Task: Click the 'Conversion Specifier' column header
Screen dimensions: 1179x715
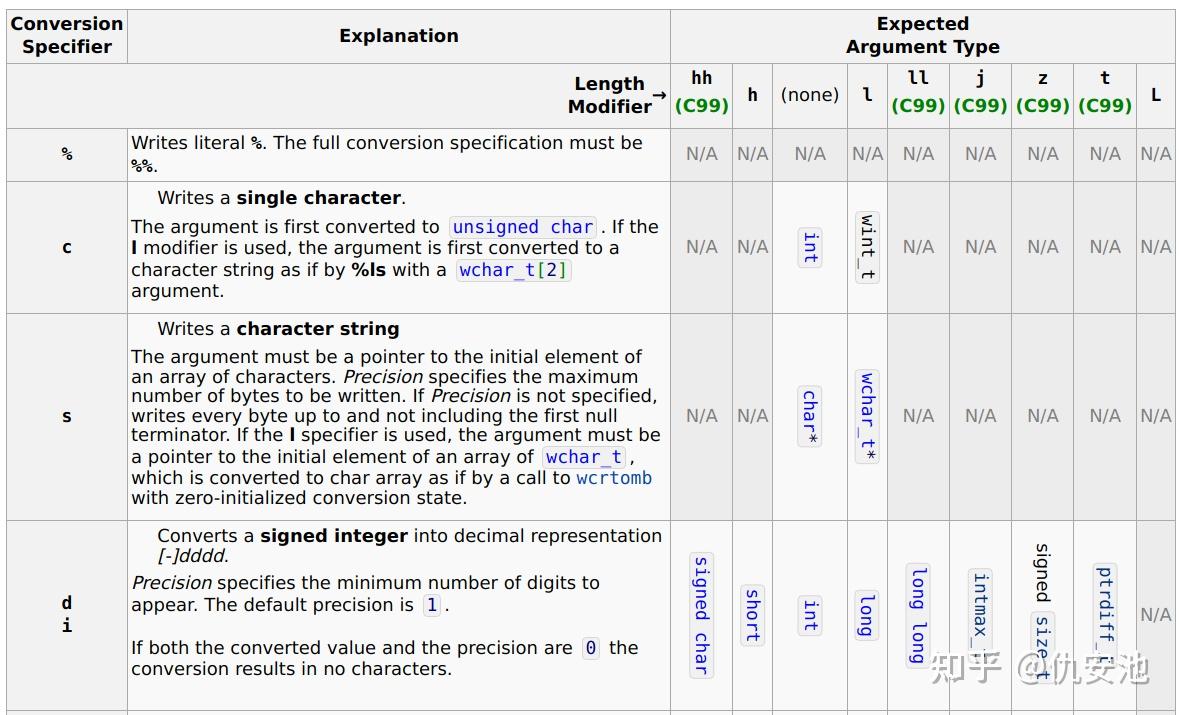Action: (x=67, y=35)
